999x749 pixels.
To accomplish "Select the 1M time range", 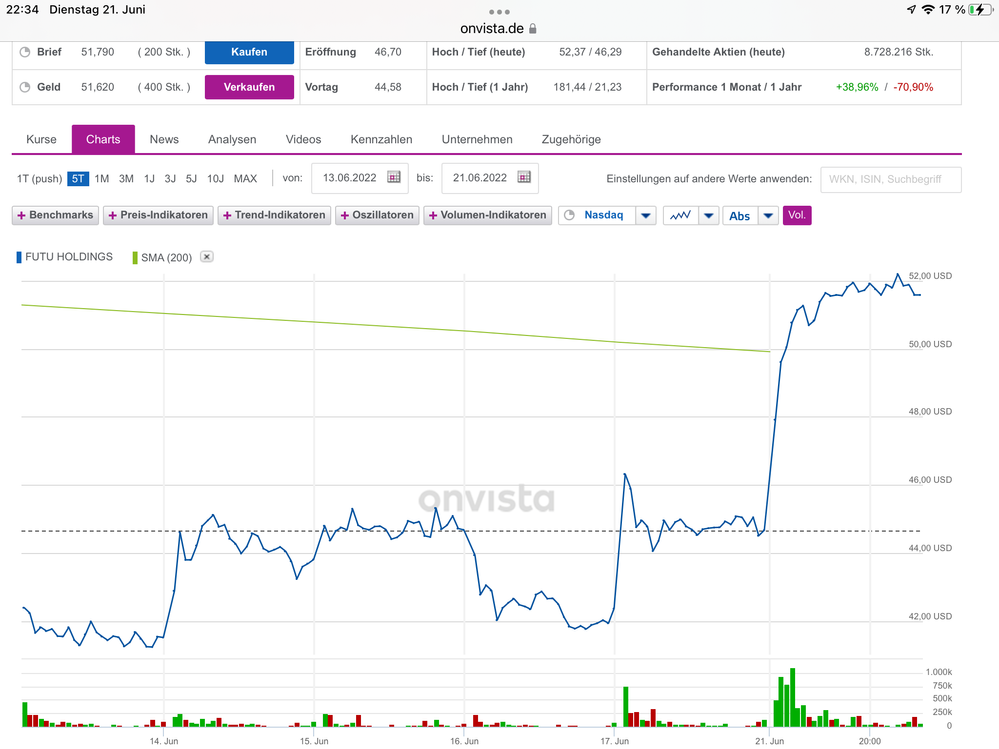I will coord(102,179).
